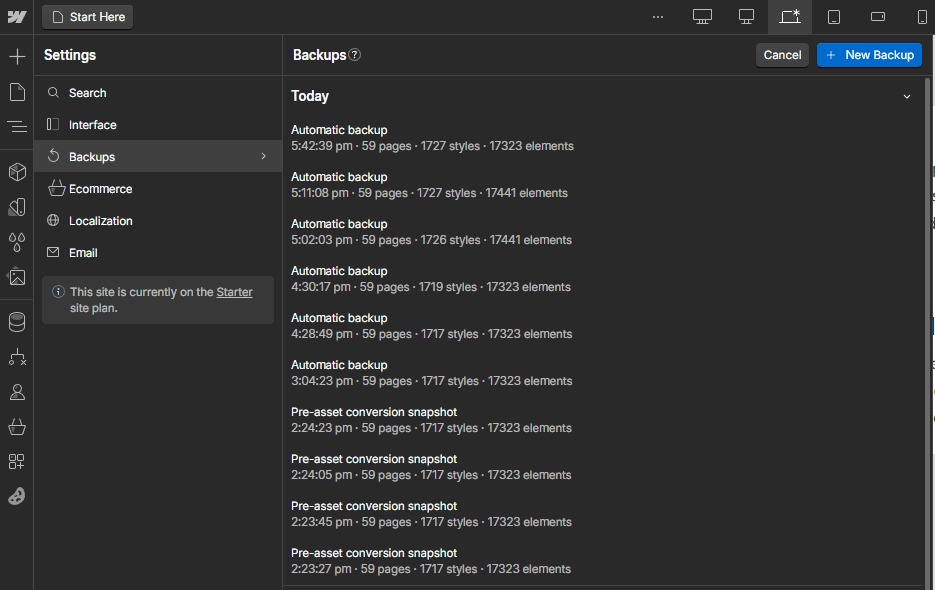Open Interface settings
The height and width of the screenshot is (590, 935).
coord(158,125)
